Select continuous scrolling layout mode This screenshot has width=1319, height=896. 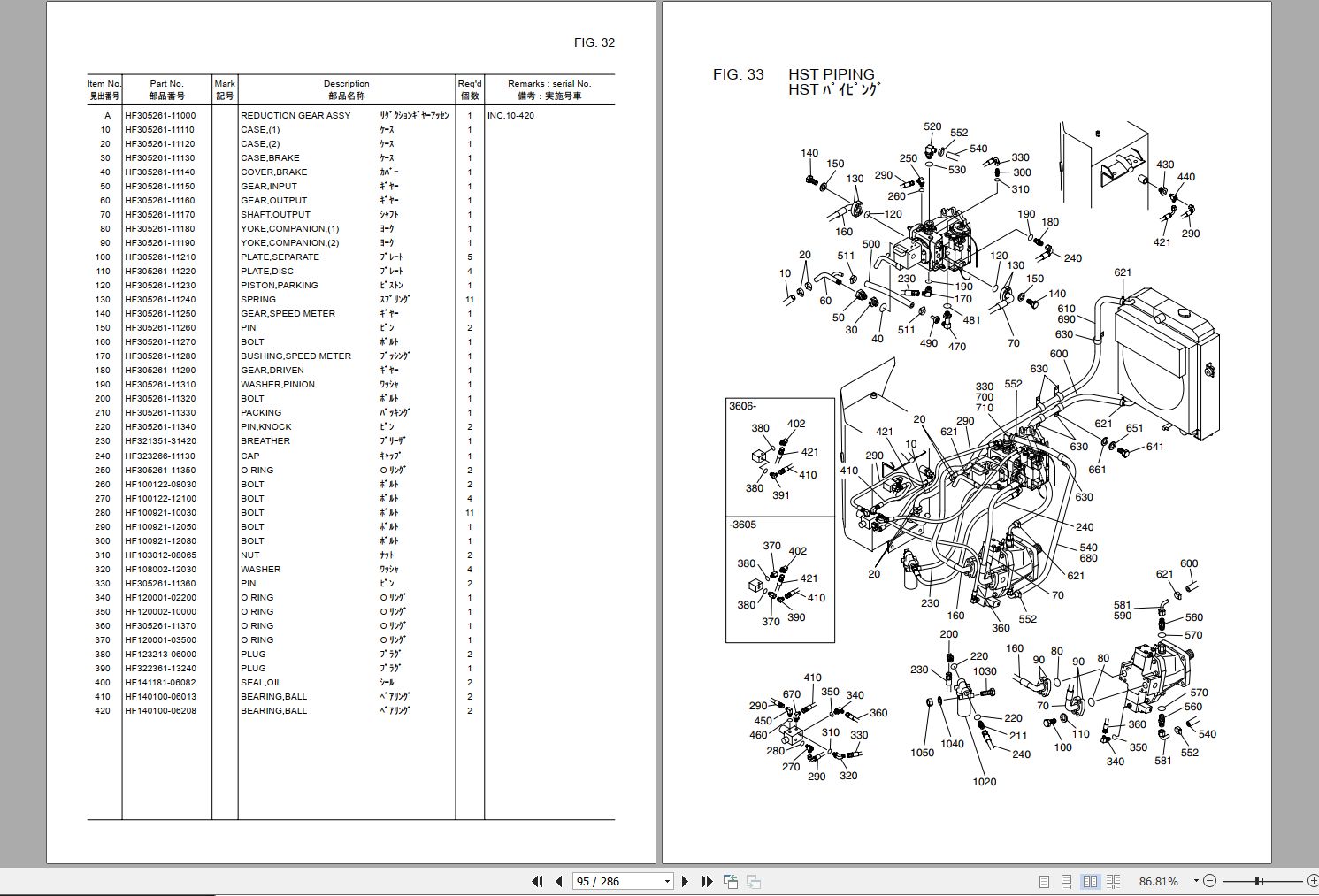tap(1066, 881)
